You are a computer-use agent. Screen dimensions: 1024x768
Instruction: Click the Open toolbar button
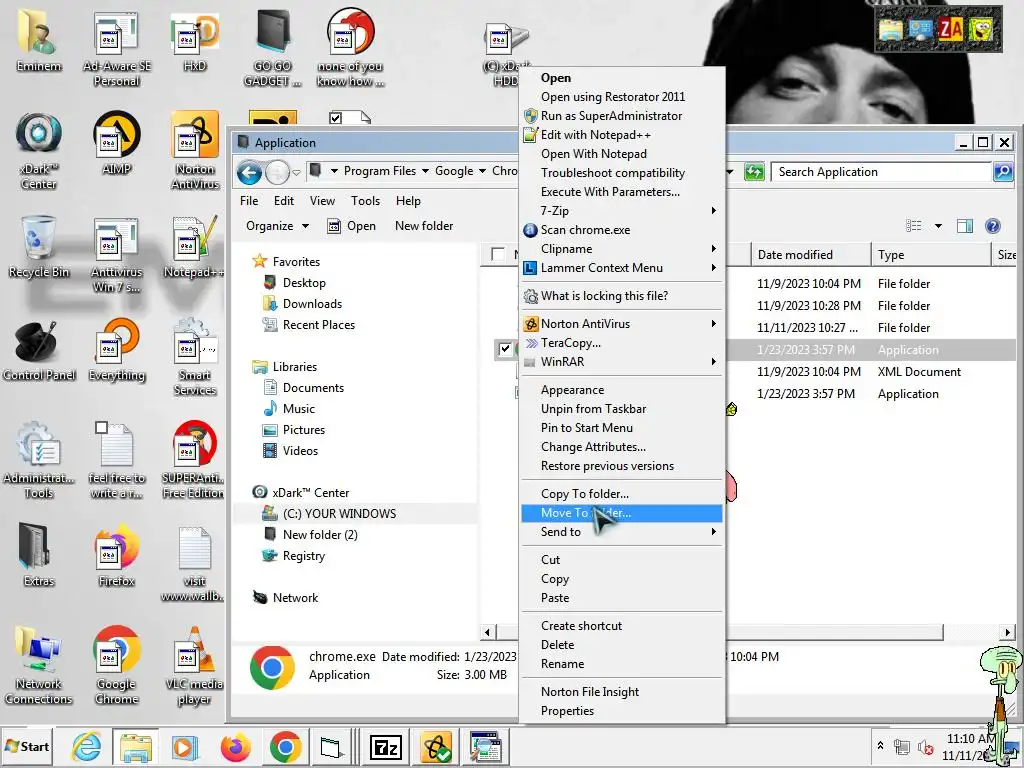pyautogui.click(x=351, y=226)
